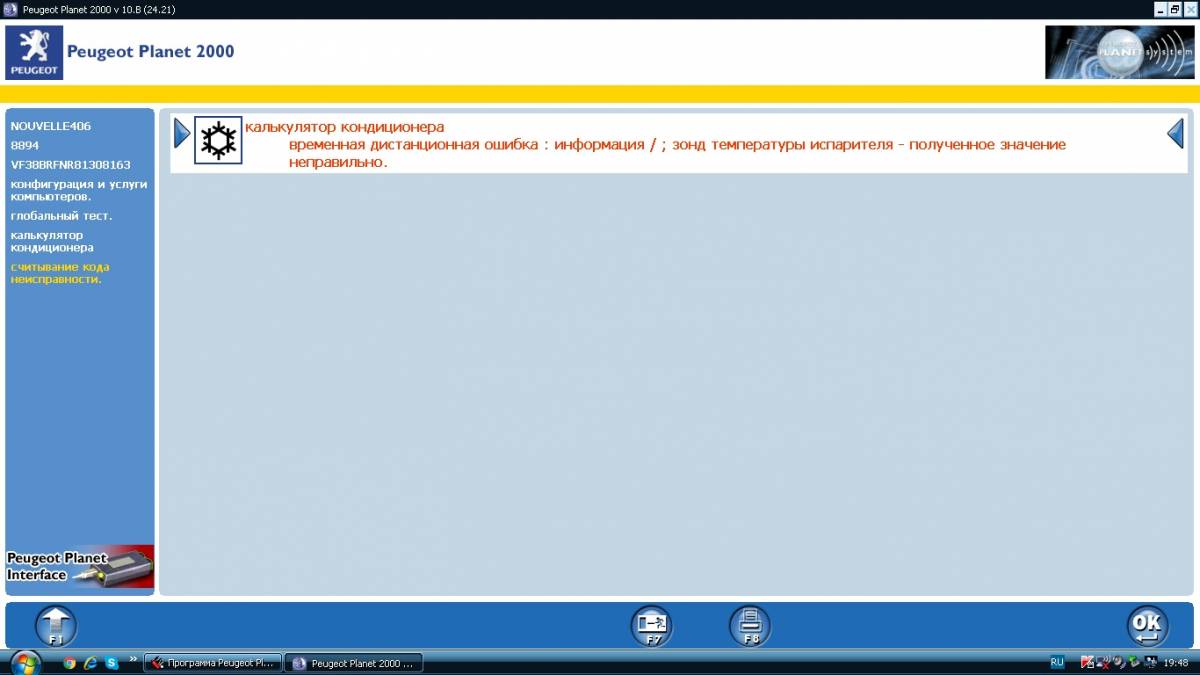Click the right-side blue triangle arrow
This screenshot has height=675, width=1200.
[x=1175, y=133]
